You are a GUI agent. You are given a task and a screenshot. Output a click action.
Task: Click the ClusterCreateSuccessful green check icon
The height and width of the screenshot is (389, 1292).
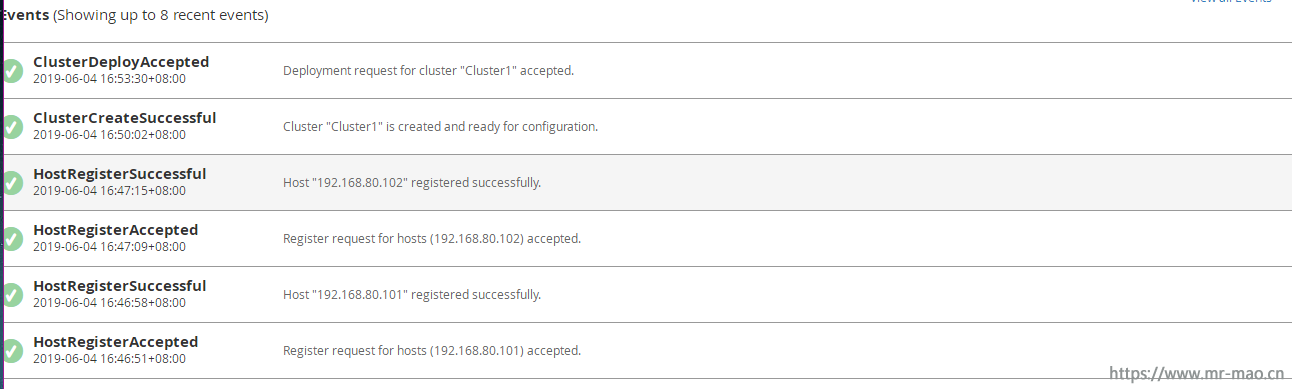(x=12, y=127)
